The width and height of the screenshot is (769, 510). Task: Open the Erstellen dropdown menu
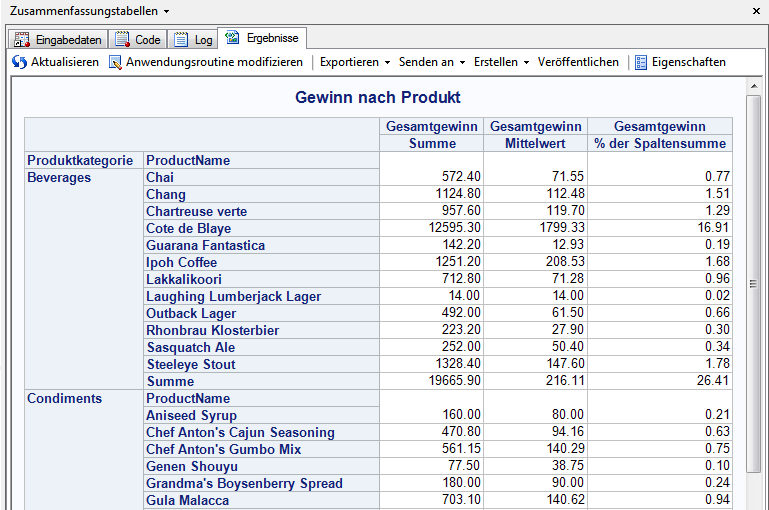click(x=501, y=62)
